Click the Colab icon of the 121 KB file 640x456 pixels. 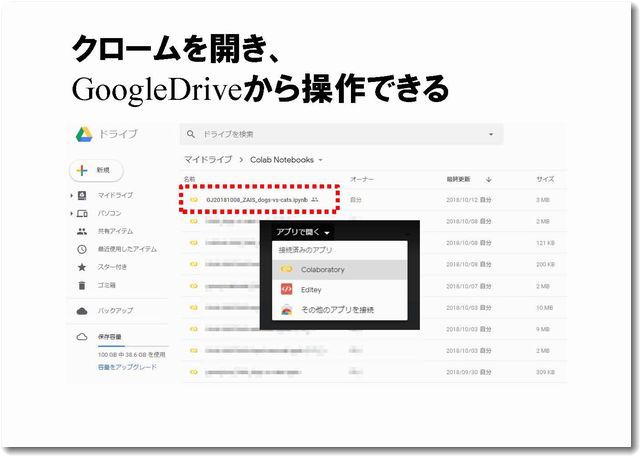[x=194, y=242]
